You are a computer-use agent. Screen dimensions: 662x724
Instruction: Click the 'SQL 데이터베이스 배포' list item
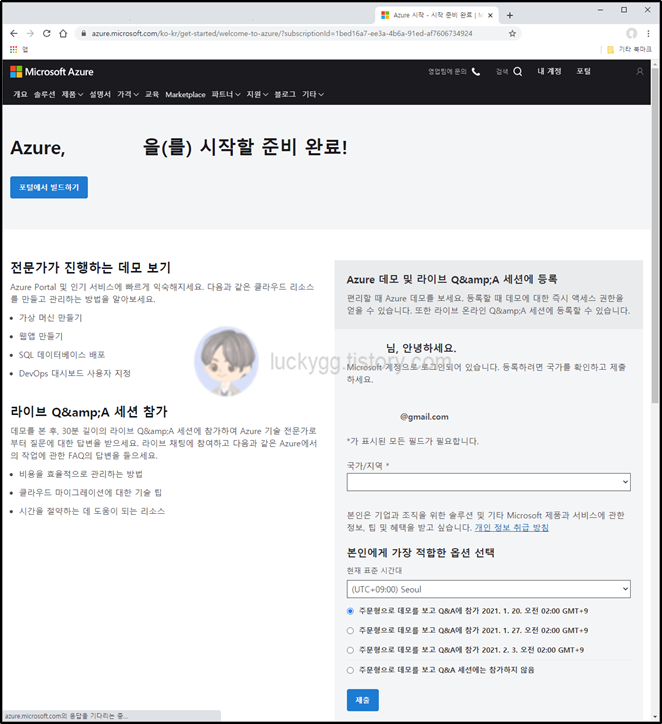pyautogui.click(x=62, y=355)
